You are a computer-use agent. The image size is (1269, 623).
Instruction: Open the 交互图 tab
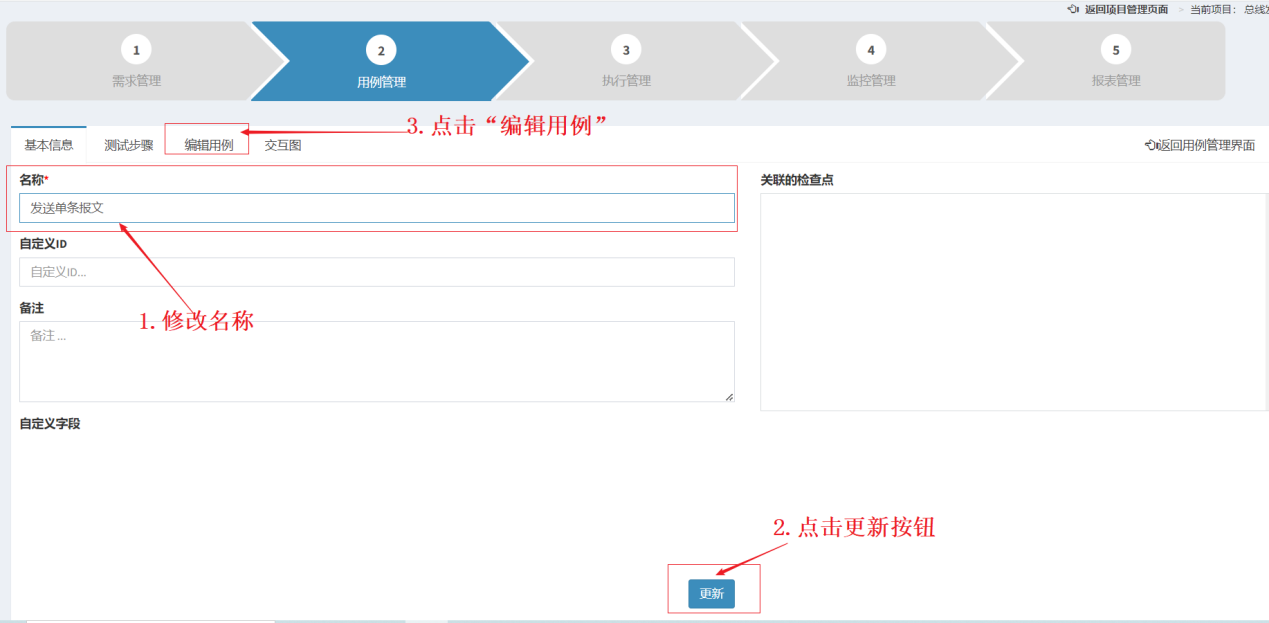click(x=283, y=145)
